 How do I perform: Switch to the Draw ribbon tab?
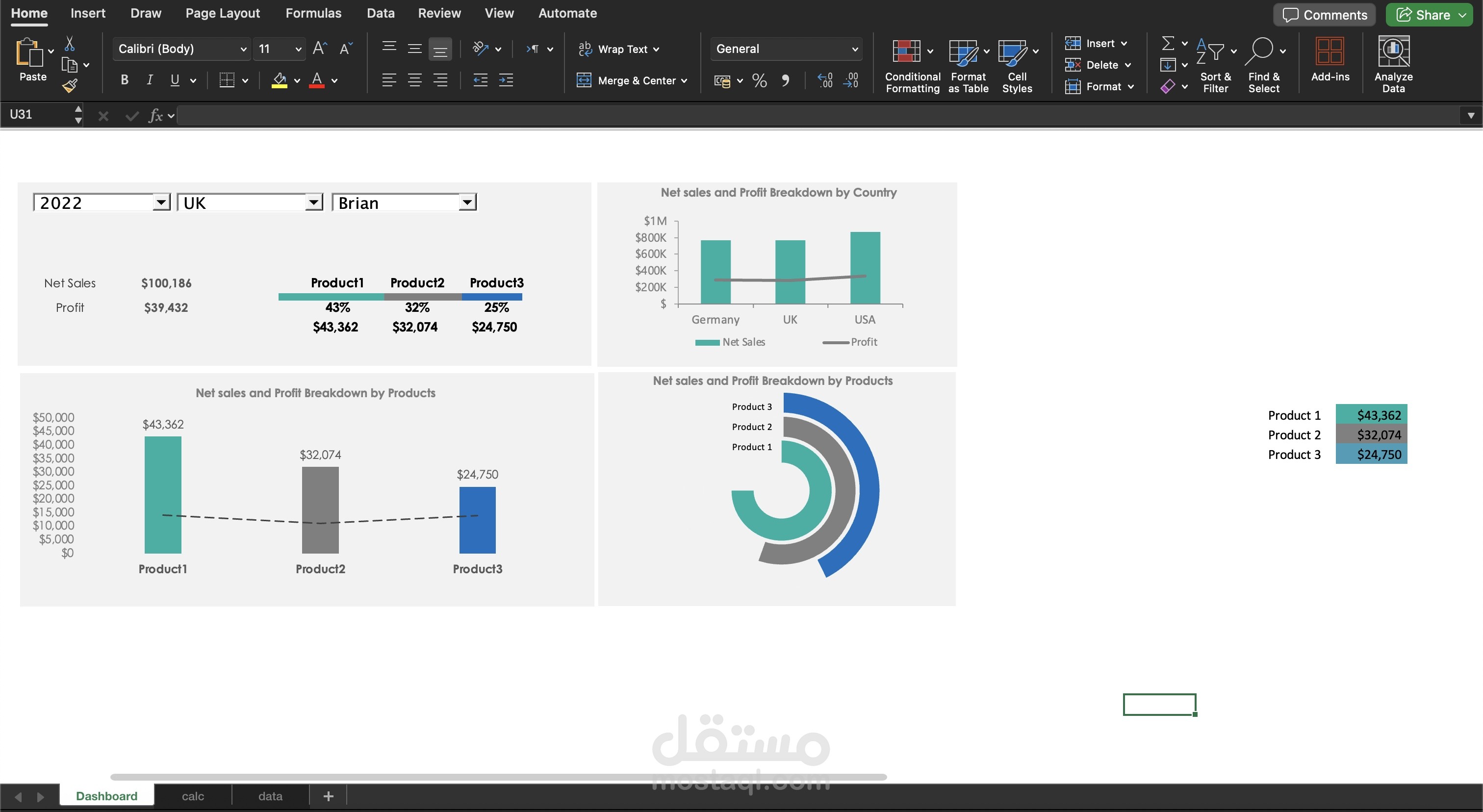(x=146, y=13)
